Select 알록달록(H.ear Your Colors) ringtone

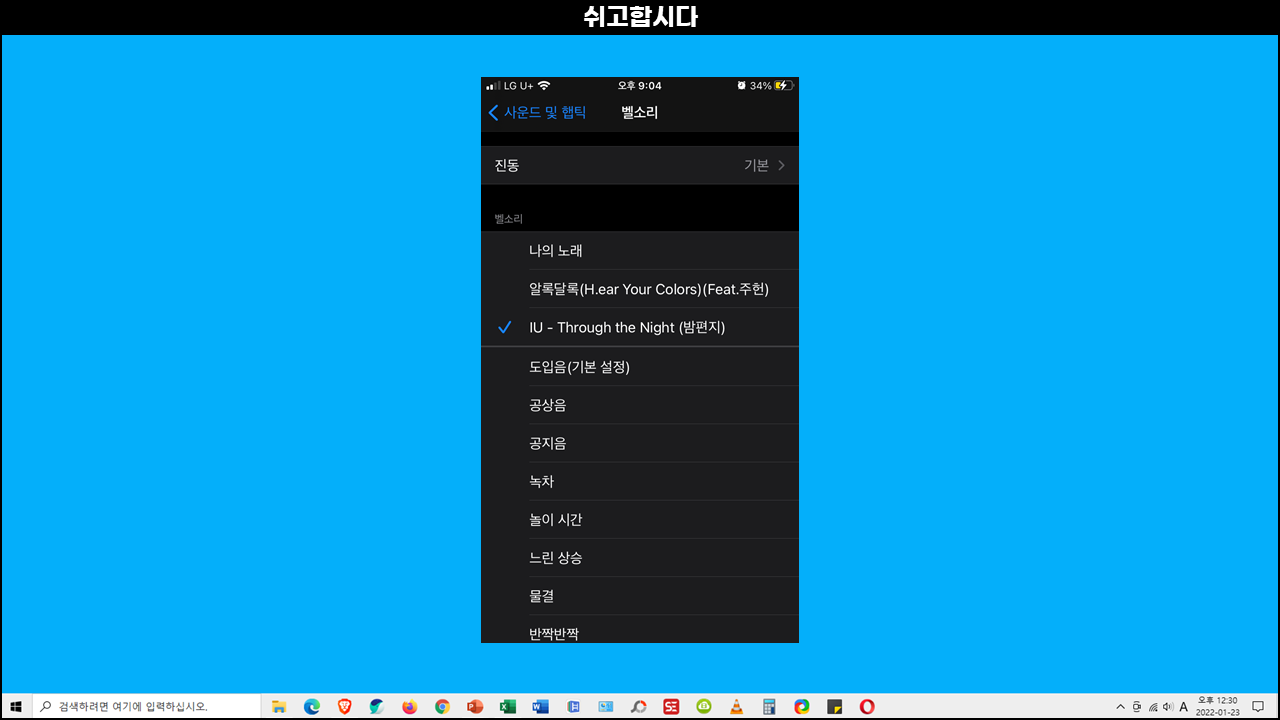[x=640, y=289]
